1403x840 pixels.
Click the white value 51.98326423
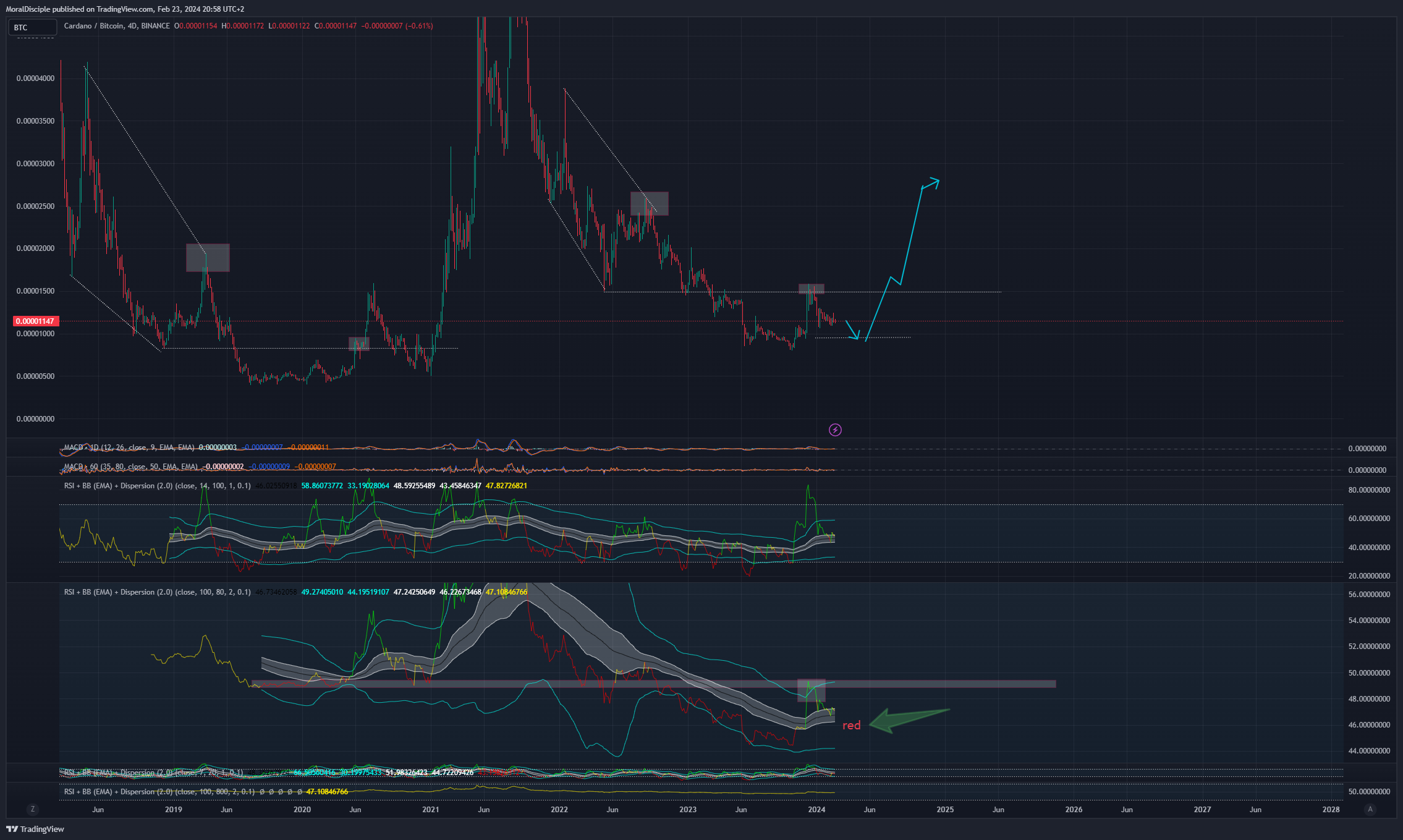point(407,773)
